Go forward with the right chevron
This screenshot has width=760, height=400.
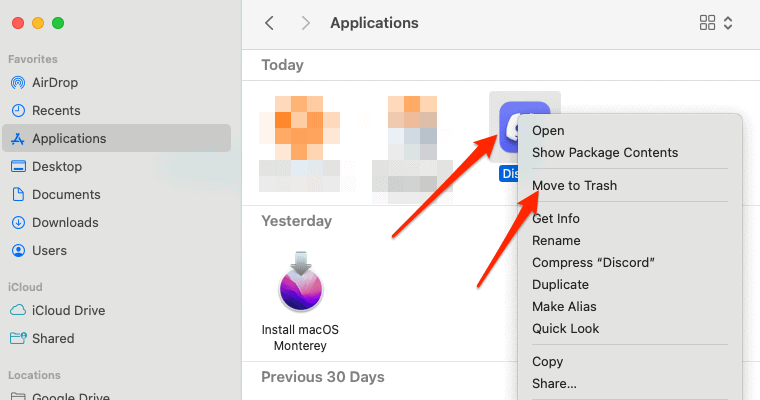point(305,23)
